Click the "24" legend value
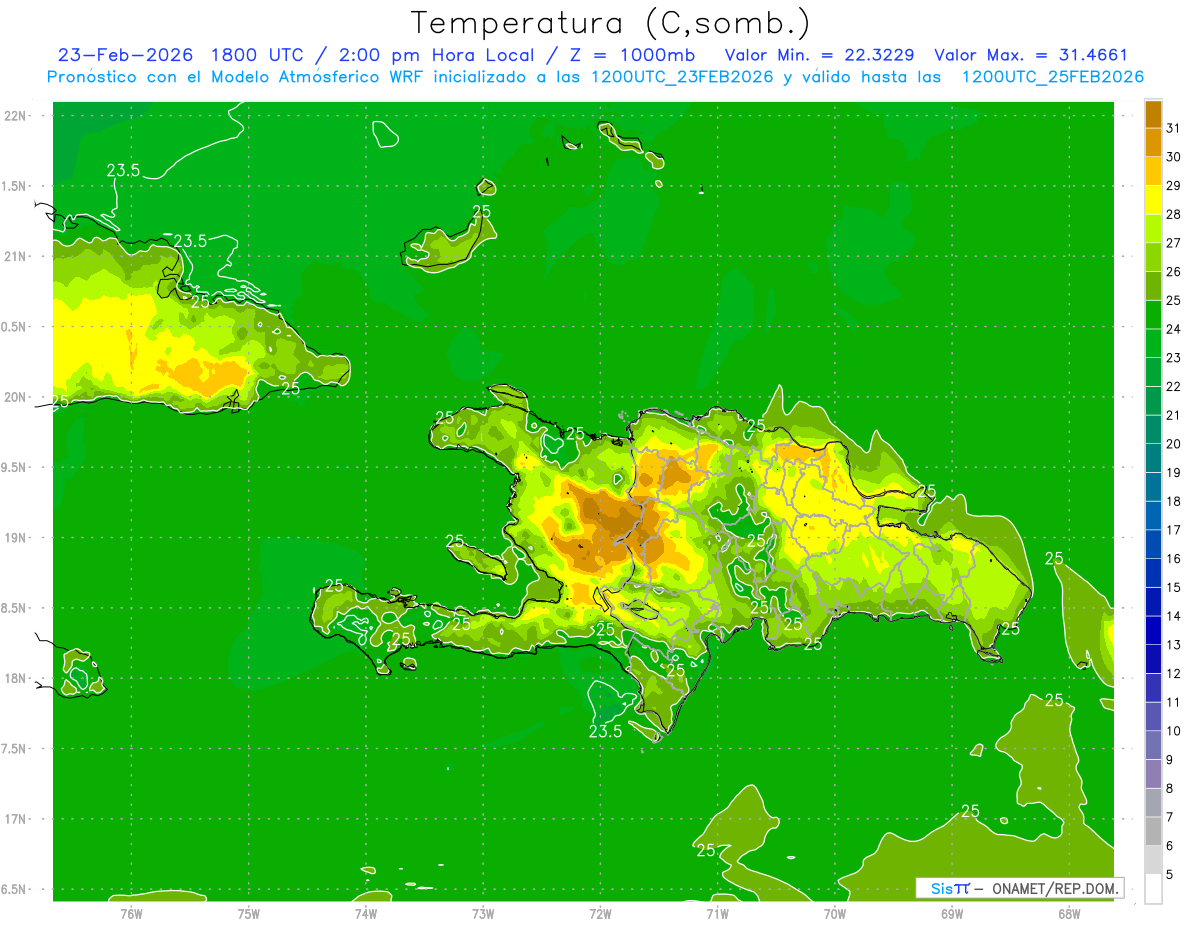 [1173, 329]
